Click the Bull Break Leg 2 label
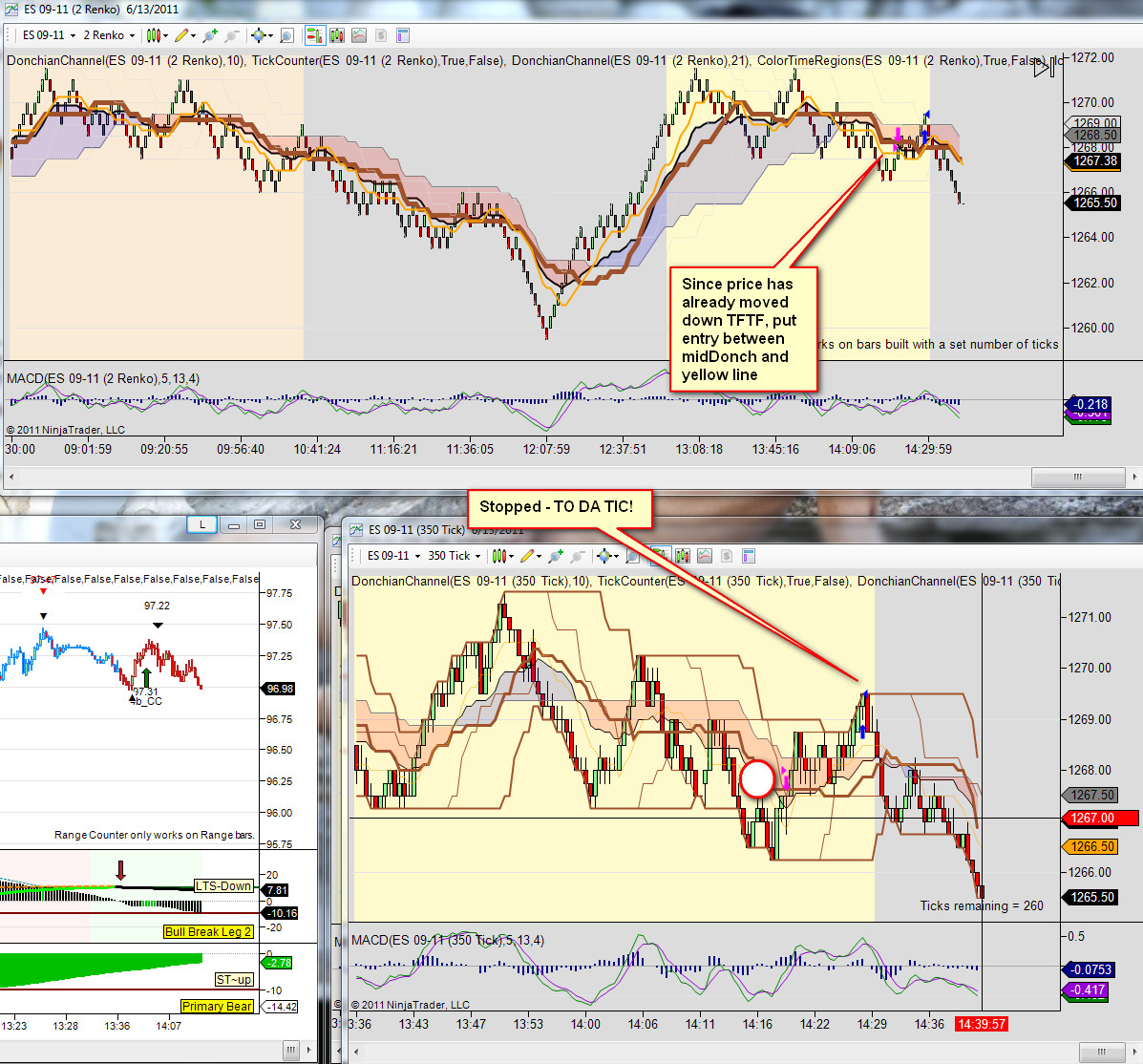 (208, 932)
